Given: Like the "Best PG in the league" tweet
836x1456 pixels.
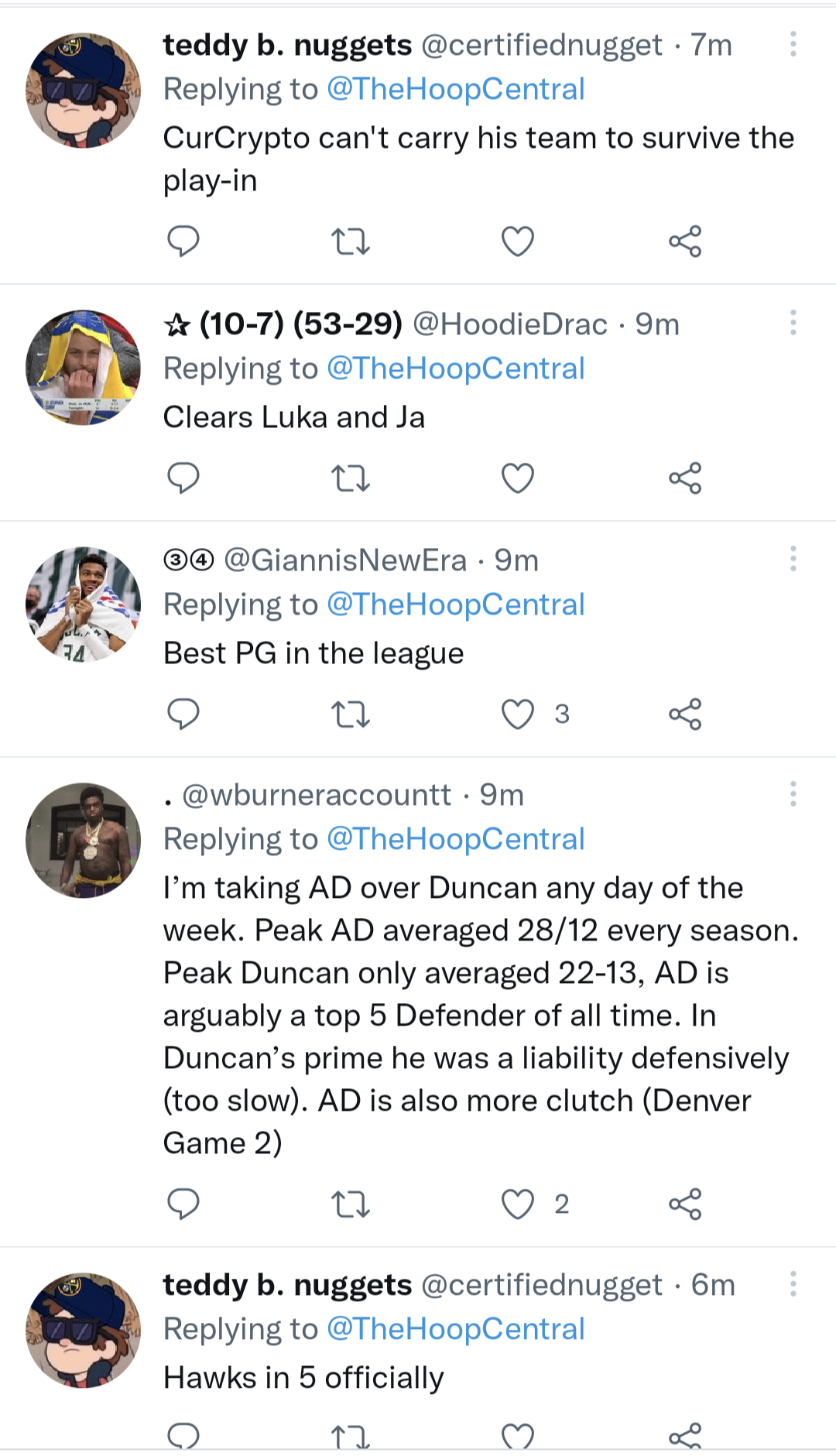Looking at the screenshot, I should click(518, 714).
